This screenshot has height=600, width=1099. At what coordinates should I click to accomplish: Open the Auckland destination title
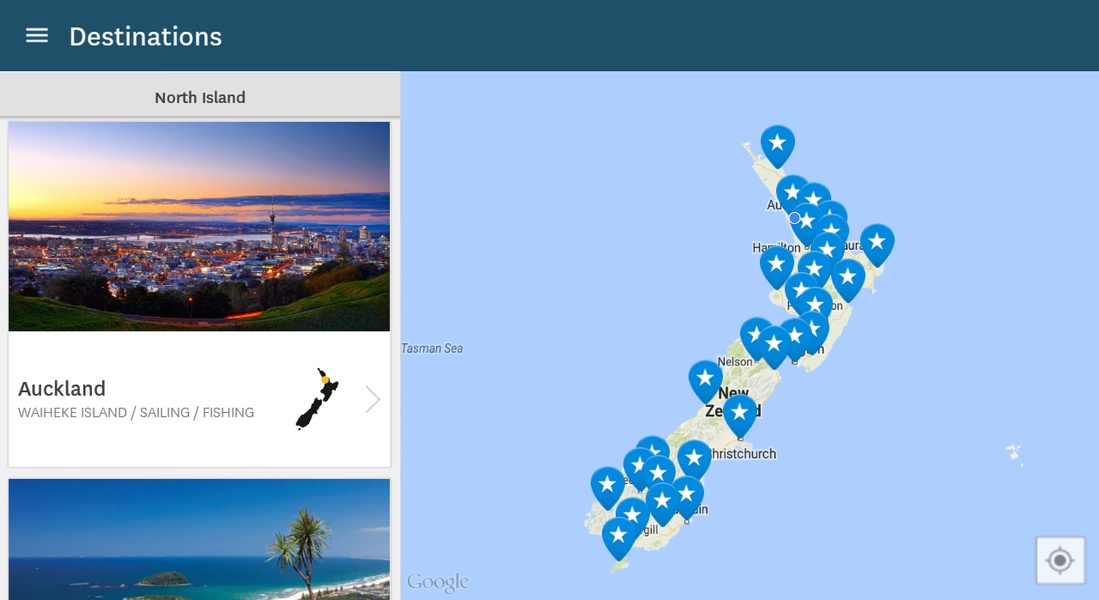tap(62, 388)
